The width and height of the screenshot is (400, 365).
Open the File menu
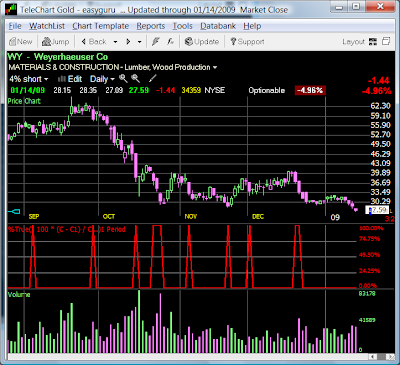(x=15, y=26)
